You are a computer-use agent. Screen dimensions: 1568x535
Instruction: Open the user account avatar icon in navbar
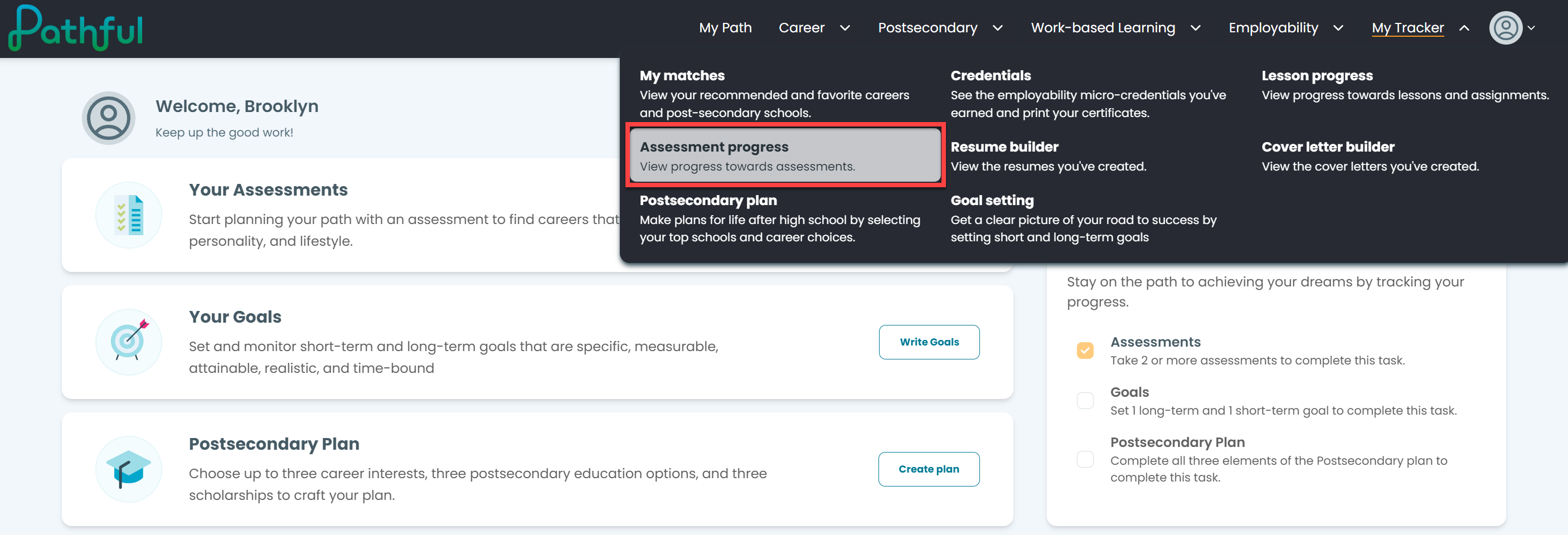coord(1506,28)
